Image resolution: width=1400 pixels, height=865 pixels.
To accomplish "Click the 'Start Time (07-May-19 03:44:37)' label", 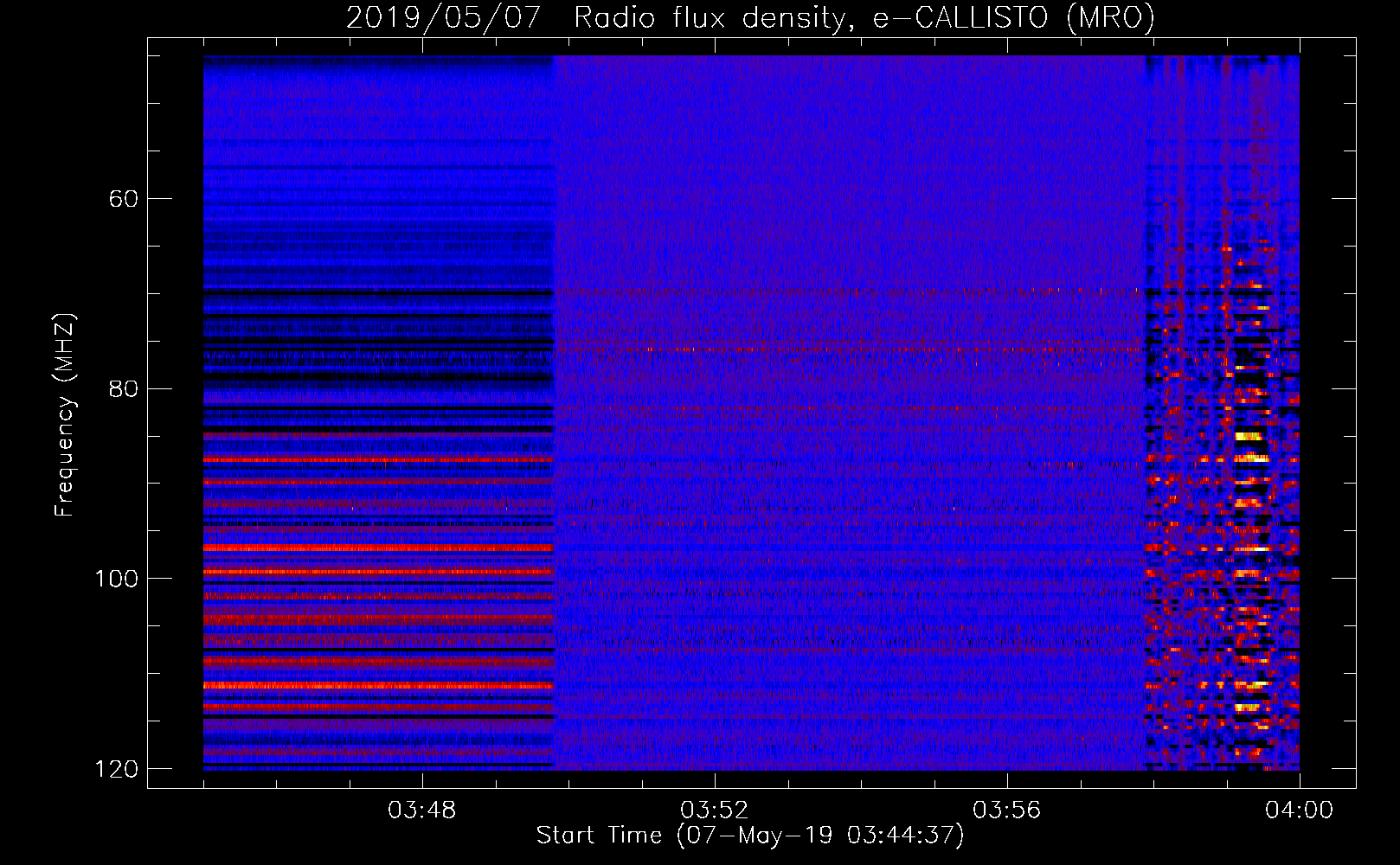I will tap(750, 835).
